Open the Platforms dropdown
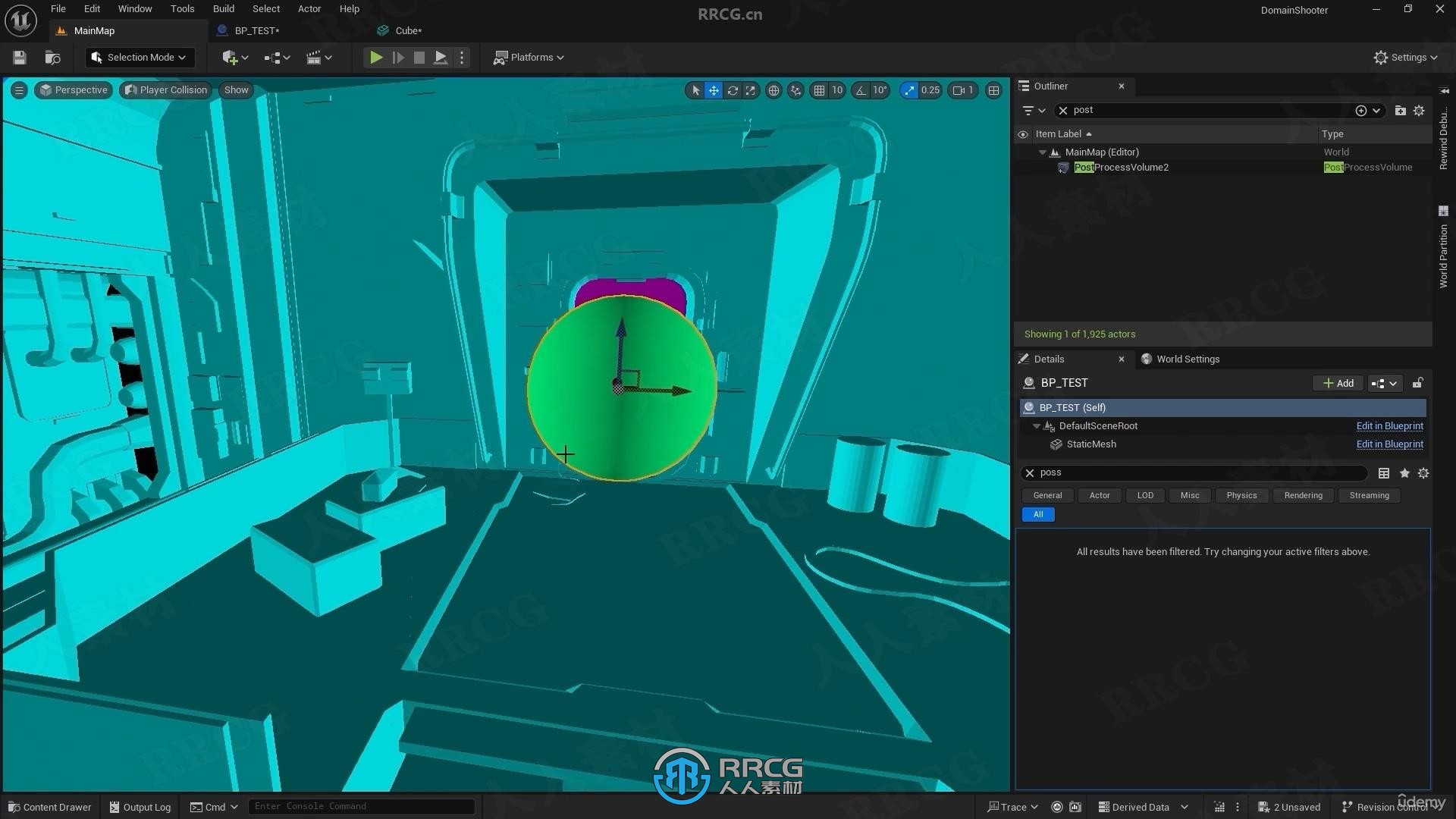 tap(529, 58)
